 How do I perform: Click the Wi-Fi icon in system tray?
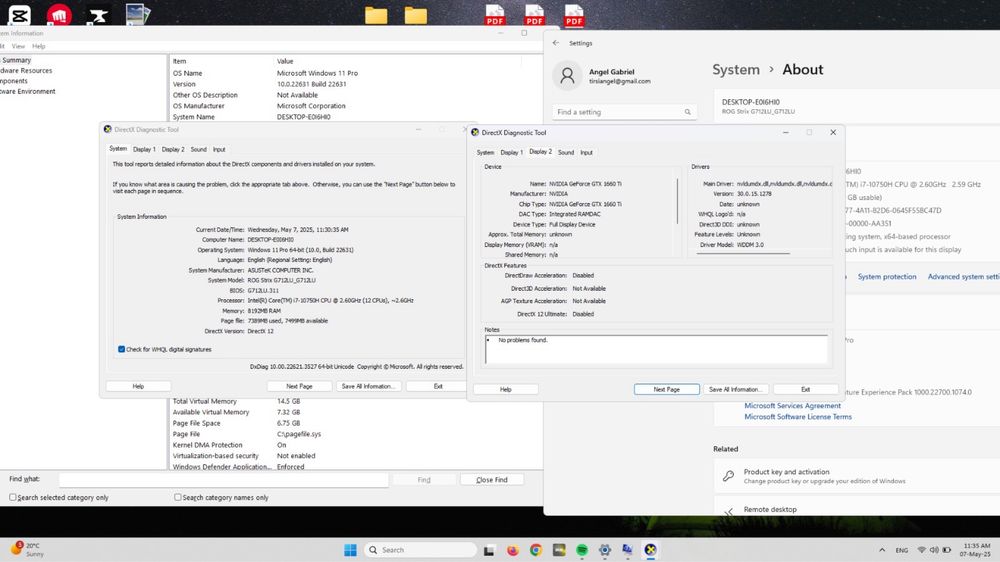[x=922, y=550]
